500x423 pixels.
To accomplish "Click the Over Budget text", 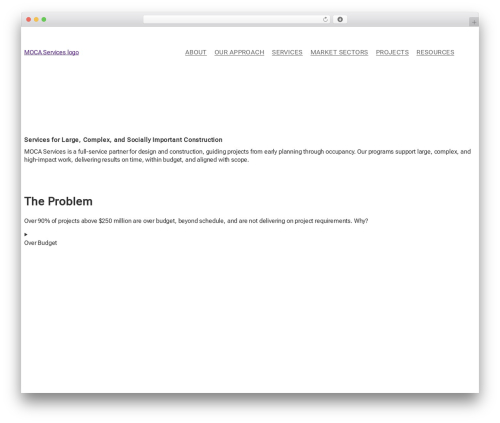I will [40, 243].
